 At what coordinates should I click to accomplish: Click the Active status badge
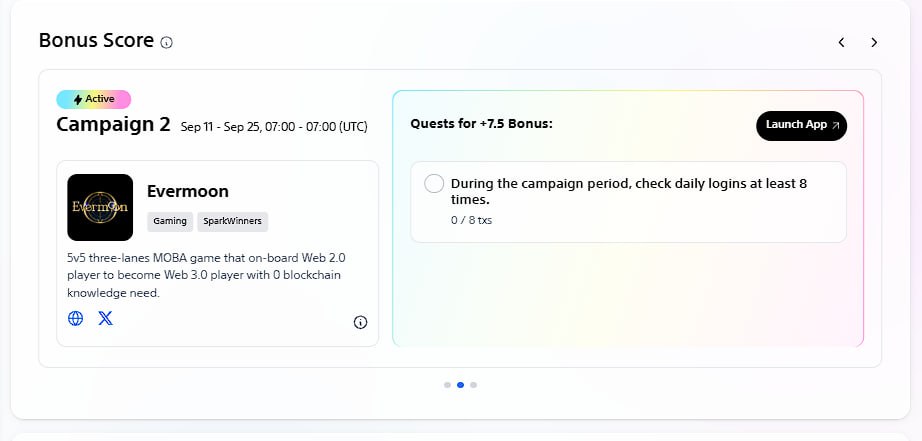[93, 99]
